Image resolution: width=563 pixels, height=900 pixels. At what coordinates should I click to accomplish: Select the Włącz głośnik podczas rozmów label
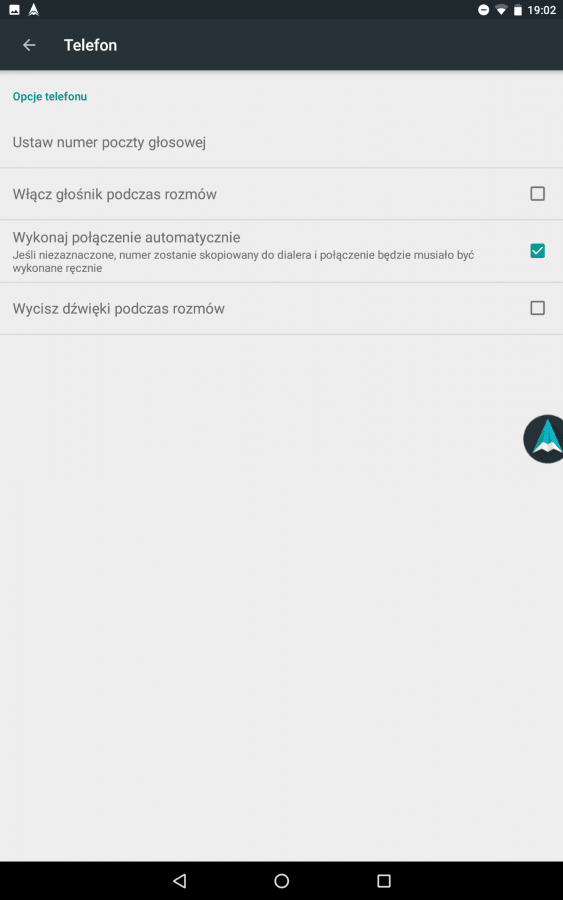[x=115, y=194]
